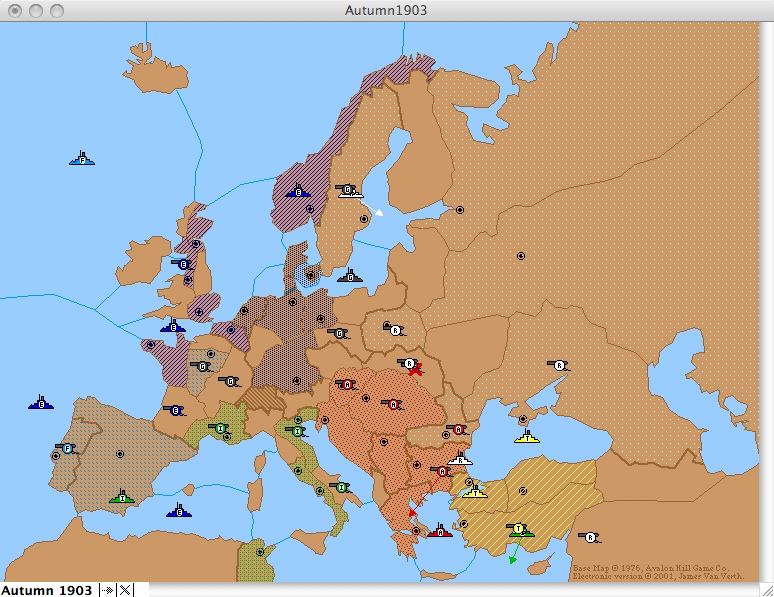774x597 pixels.
Task: Click the Serbia supply center dot
Action: pyautogui.click(x=384, y=442)
